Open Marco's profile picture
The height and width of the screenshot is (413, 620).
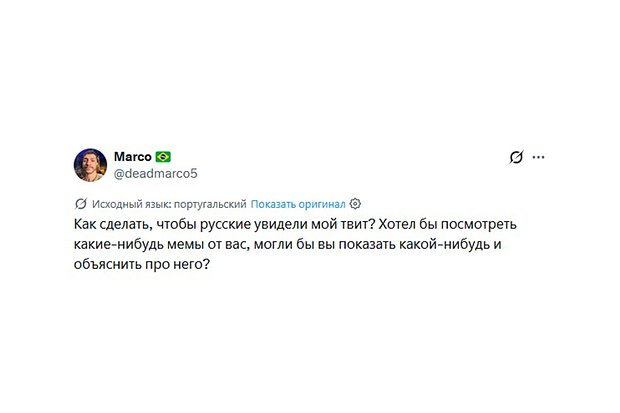pyautogui.click(x=90, y=165)
